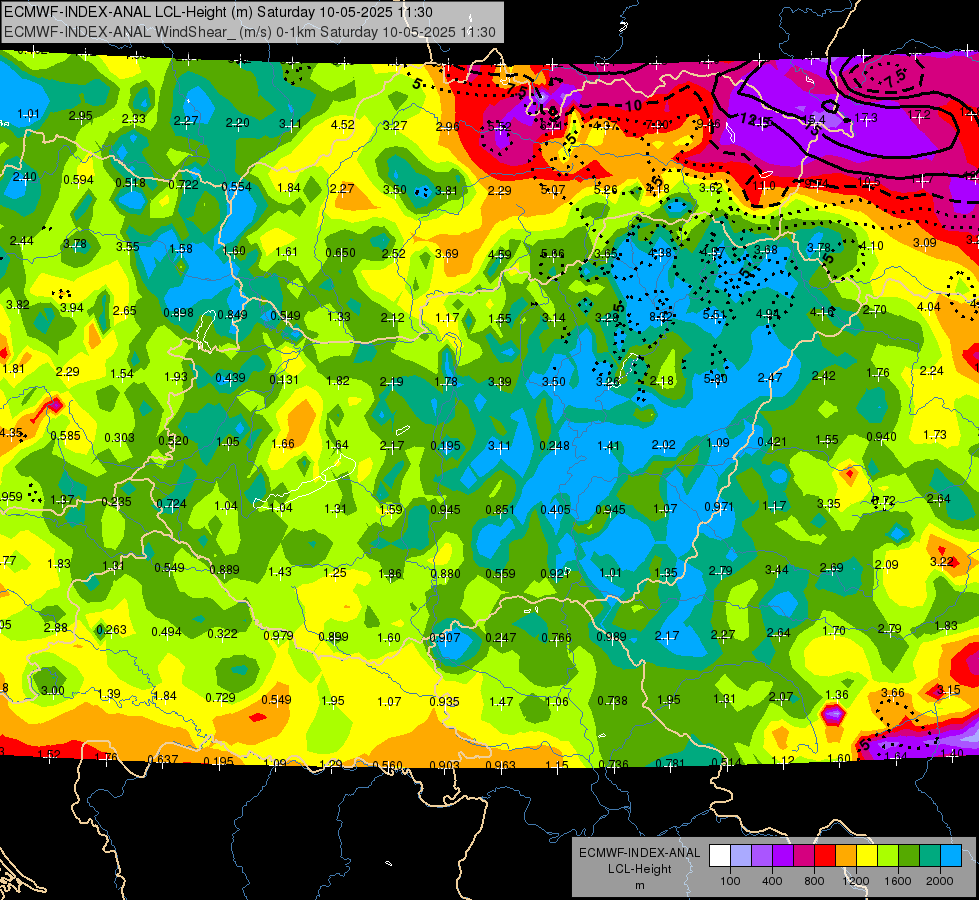Click the wind shear value 4.04
Image resolution: width=979 pixels, height=900 pixels.
pos(928,307)
